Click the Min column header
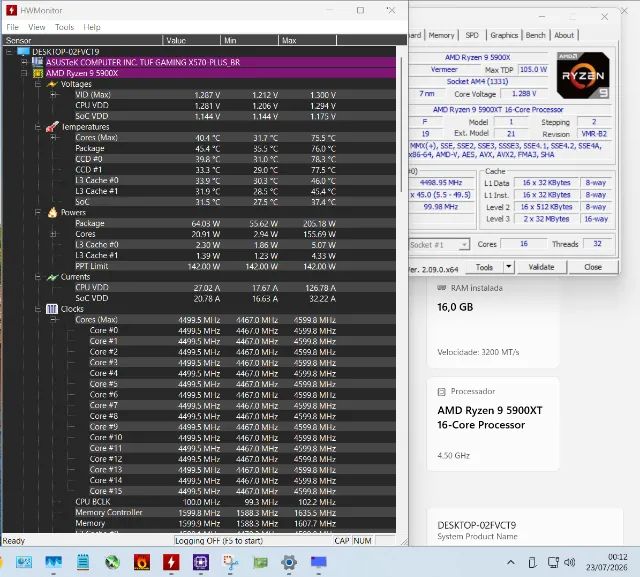This screenshot has width=640, height=577. [249, 40]
